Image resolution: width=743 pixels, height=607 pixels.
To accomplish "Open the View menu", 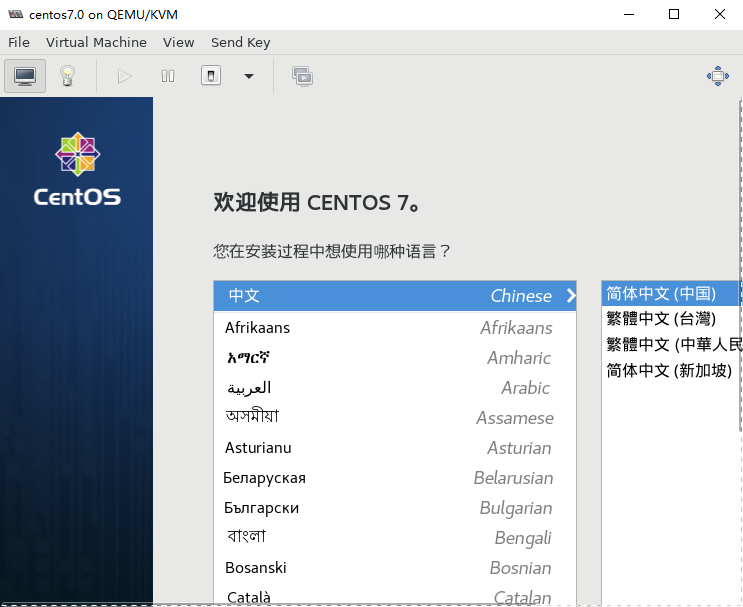I will [x=179, y=43].
